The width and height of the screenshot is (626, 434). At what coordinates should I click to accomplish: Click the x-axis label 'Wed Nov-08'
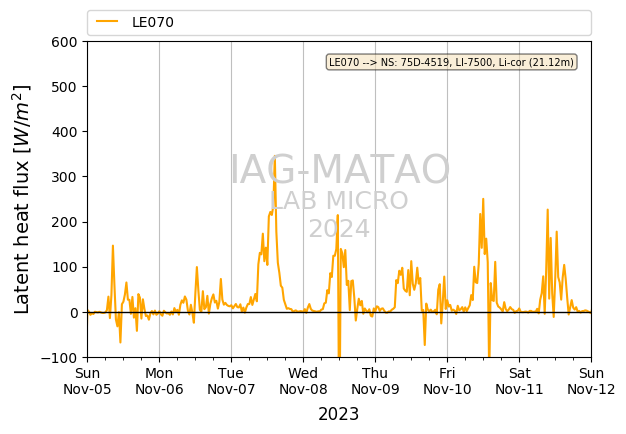[x=303, y=381]
